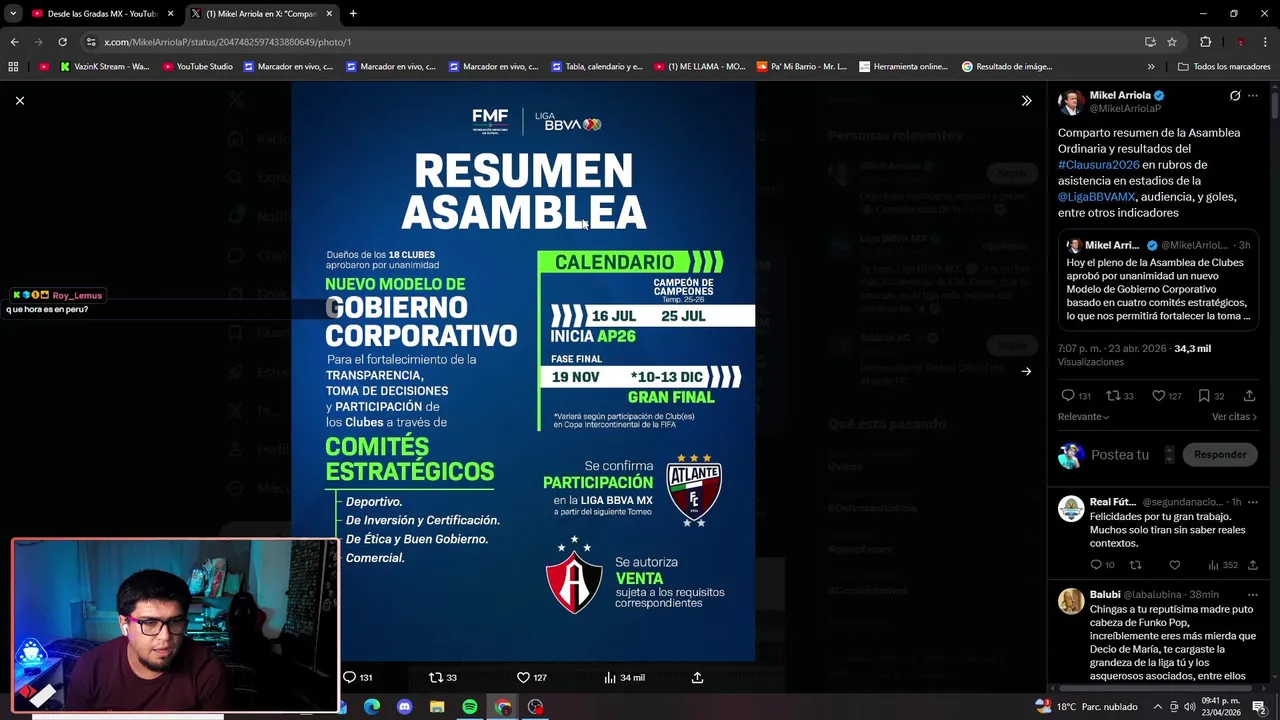Open Windows notification center icon
The image size is (1280, 720).
tap(1259, 707)
